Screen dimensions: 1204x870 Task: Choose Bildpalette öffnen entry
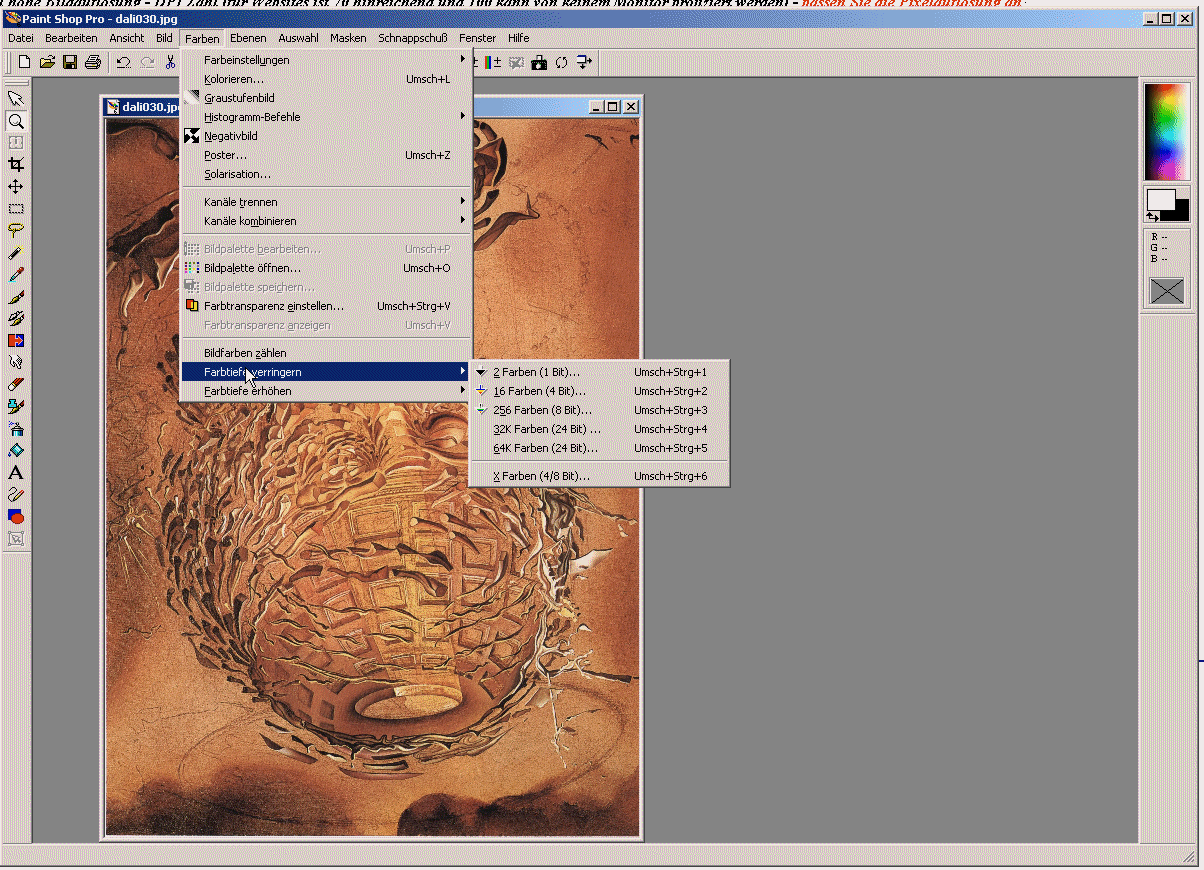click(x=325, y=268)
